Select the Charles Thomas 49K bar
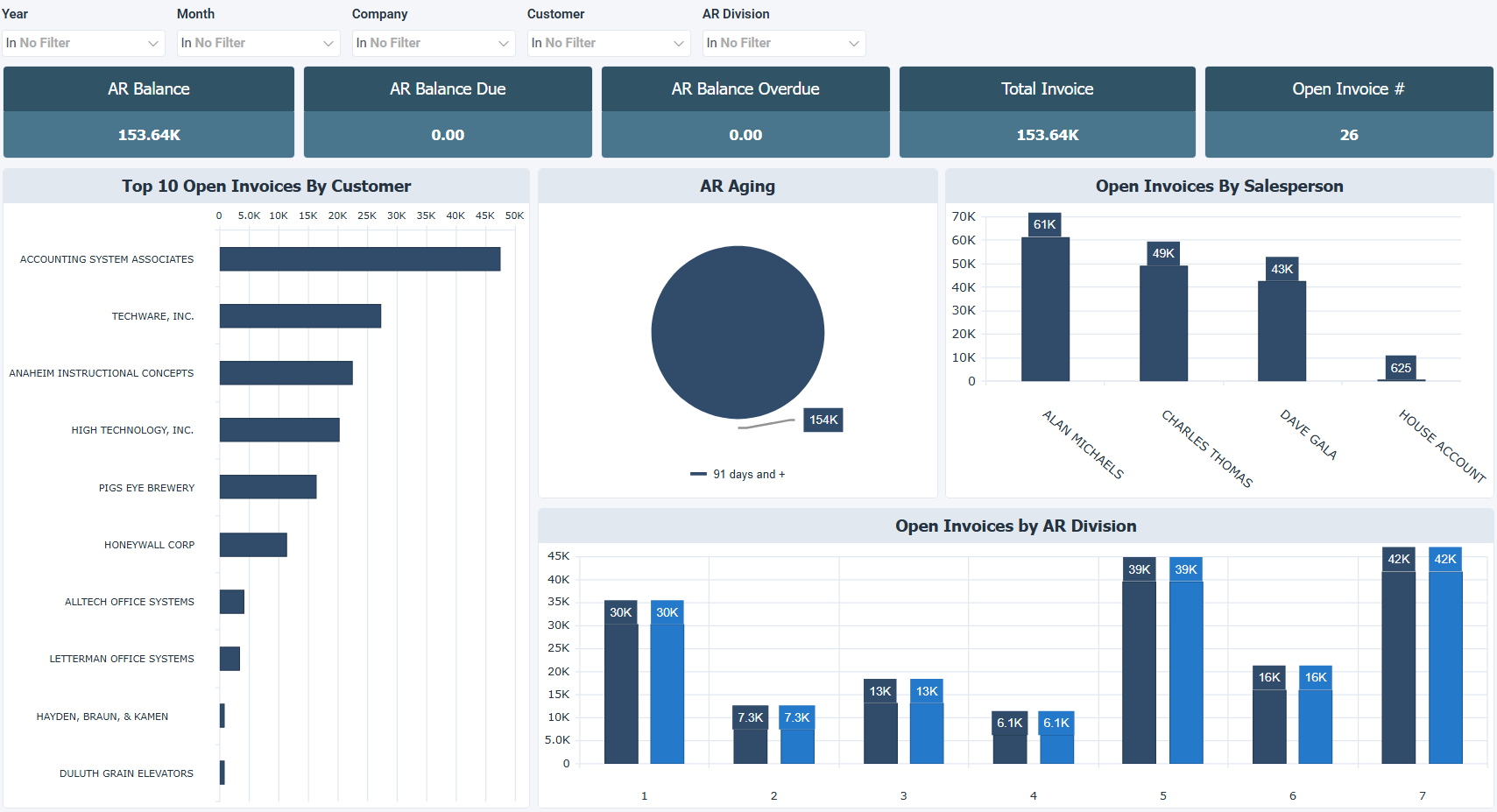The height and width of the screenshot is (812, 1497). click(x=1163, y=323)
